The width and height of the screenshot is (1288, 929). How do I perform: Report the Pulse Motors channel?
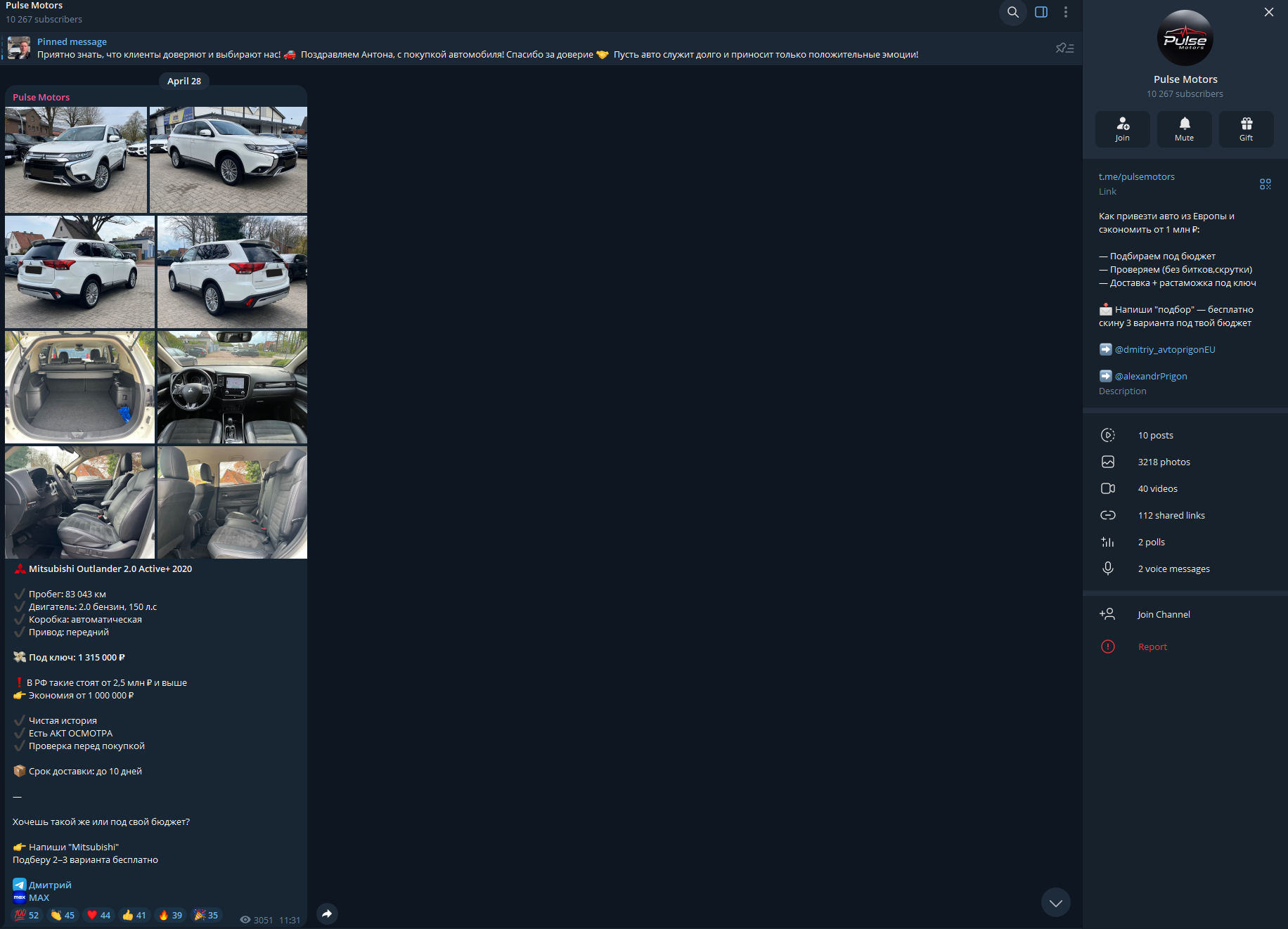1185,647
